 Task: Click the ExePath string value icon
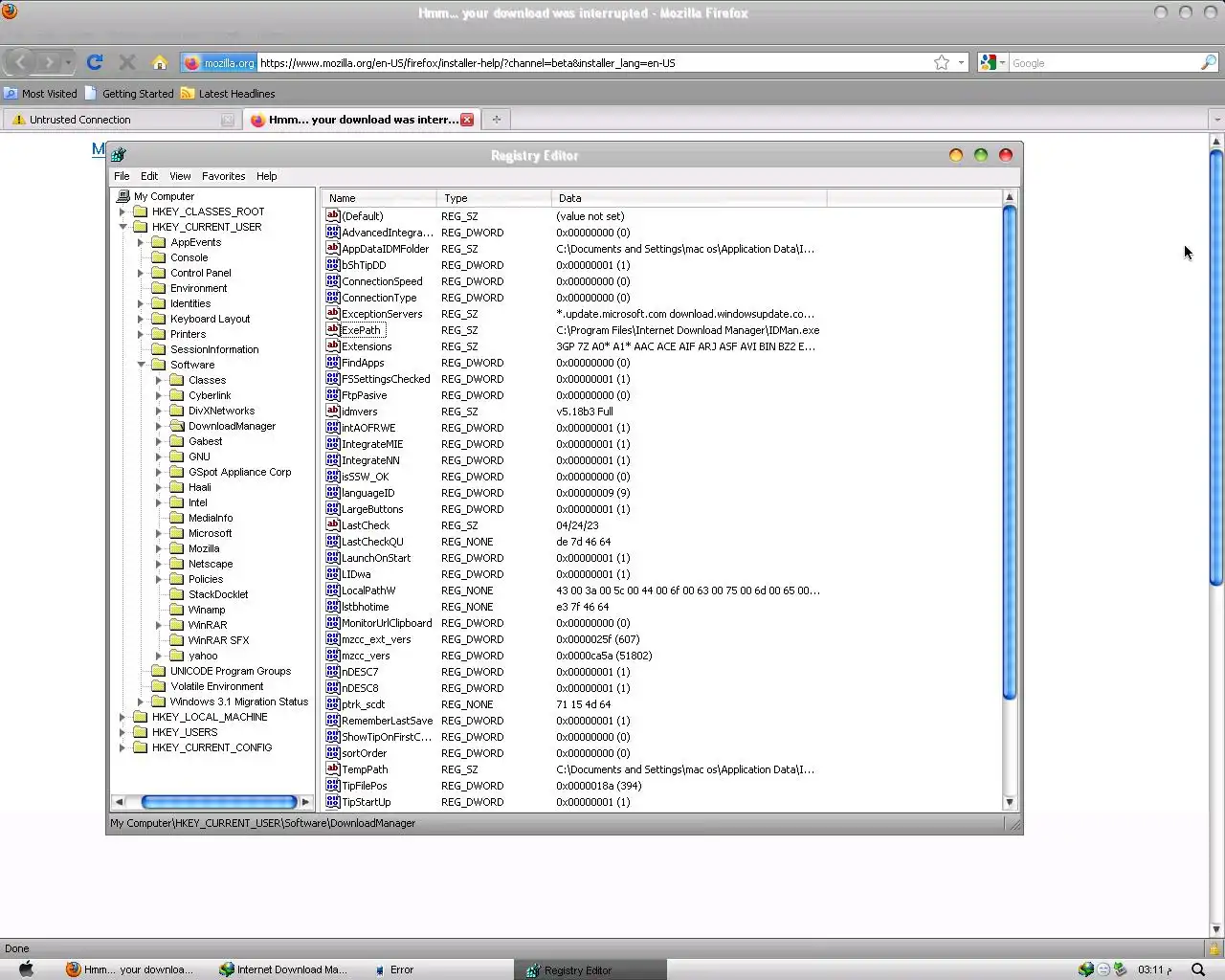333,330
